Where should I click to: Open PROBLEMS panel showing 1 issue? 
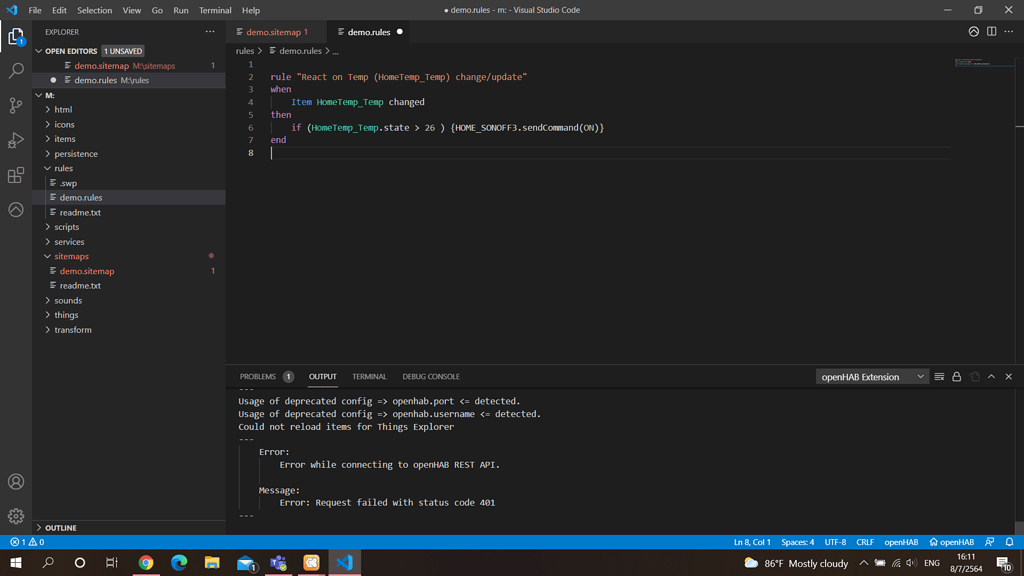[260, 376]
